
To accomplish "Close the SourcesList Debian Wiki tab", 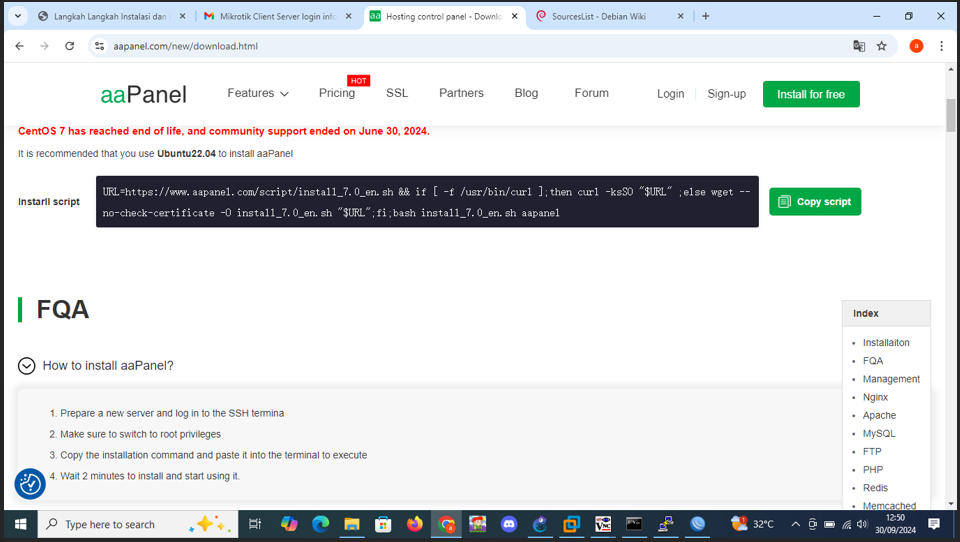I will tap(680, 17).
